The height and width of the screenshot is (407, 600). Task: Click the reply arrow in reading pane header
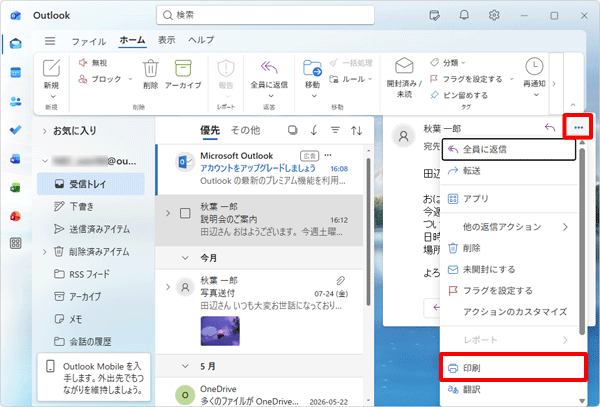(550, 127)
